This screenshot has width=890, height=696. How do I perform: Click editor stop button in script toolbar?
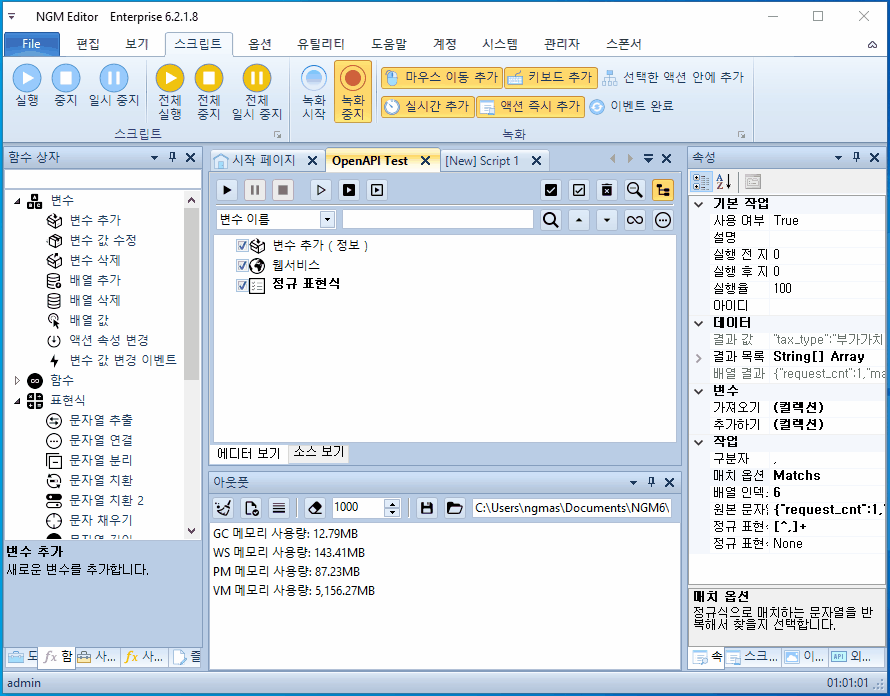click(283, 190)
